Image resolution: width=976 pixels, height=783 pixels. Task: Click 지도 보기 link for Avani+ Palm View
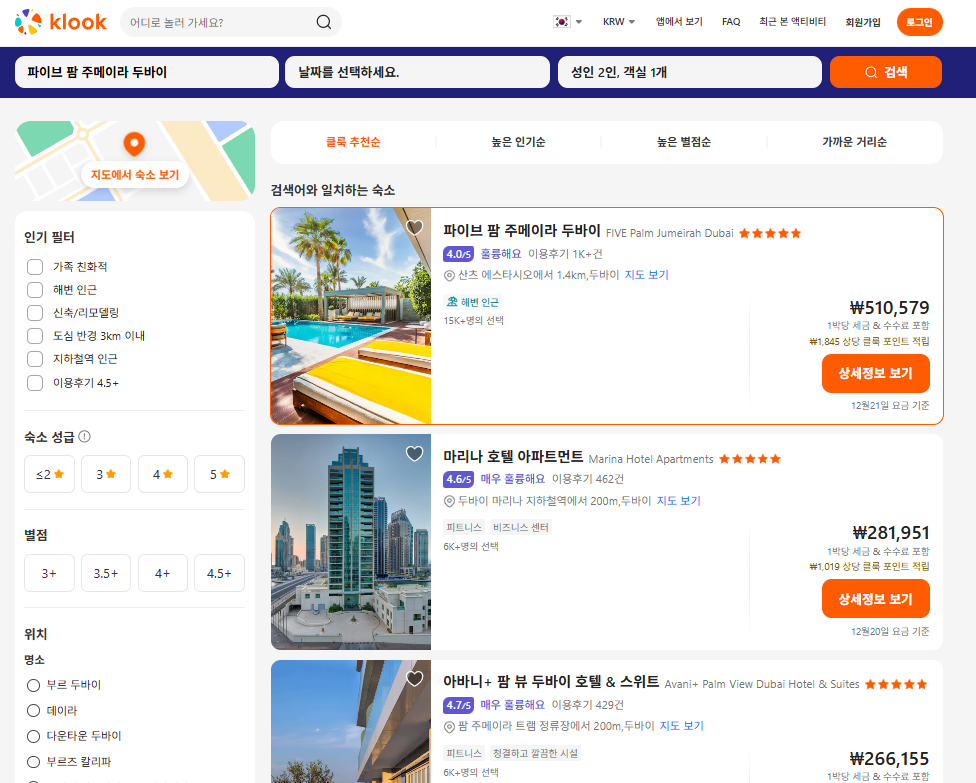681,726
